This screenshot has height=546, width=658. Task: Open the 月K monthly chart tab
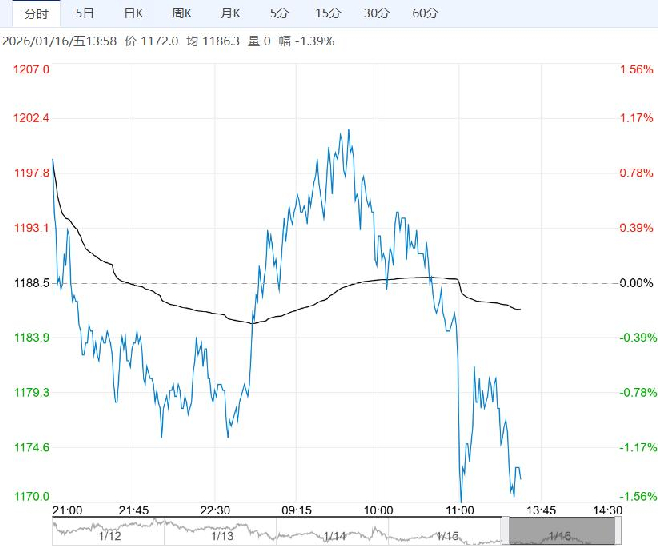(230, 13)
